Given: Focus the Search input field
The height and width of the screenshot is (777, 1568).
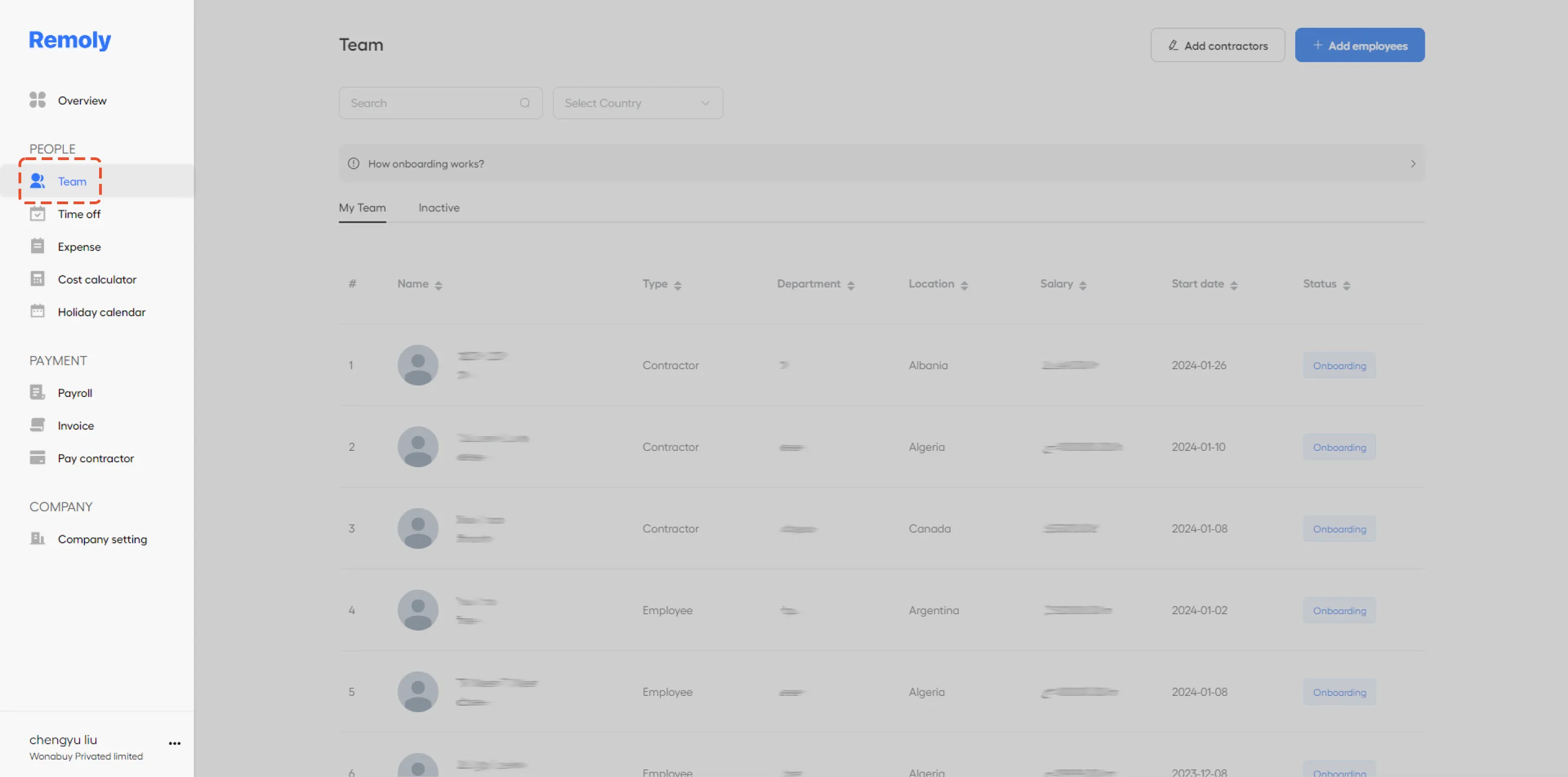Looking at the screenshot, I should (x=440, y=103).
